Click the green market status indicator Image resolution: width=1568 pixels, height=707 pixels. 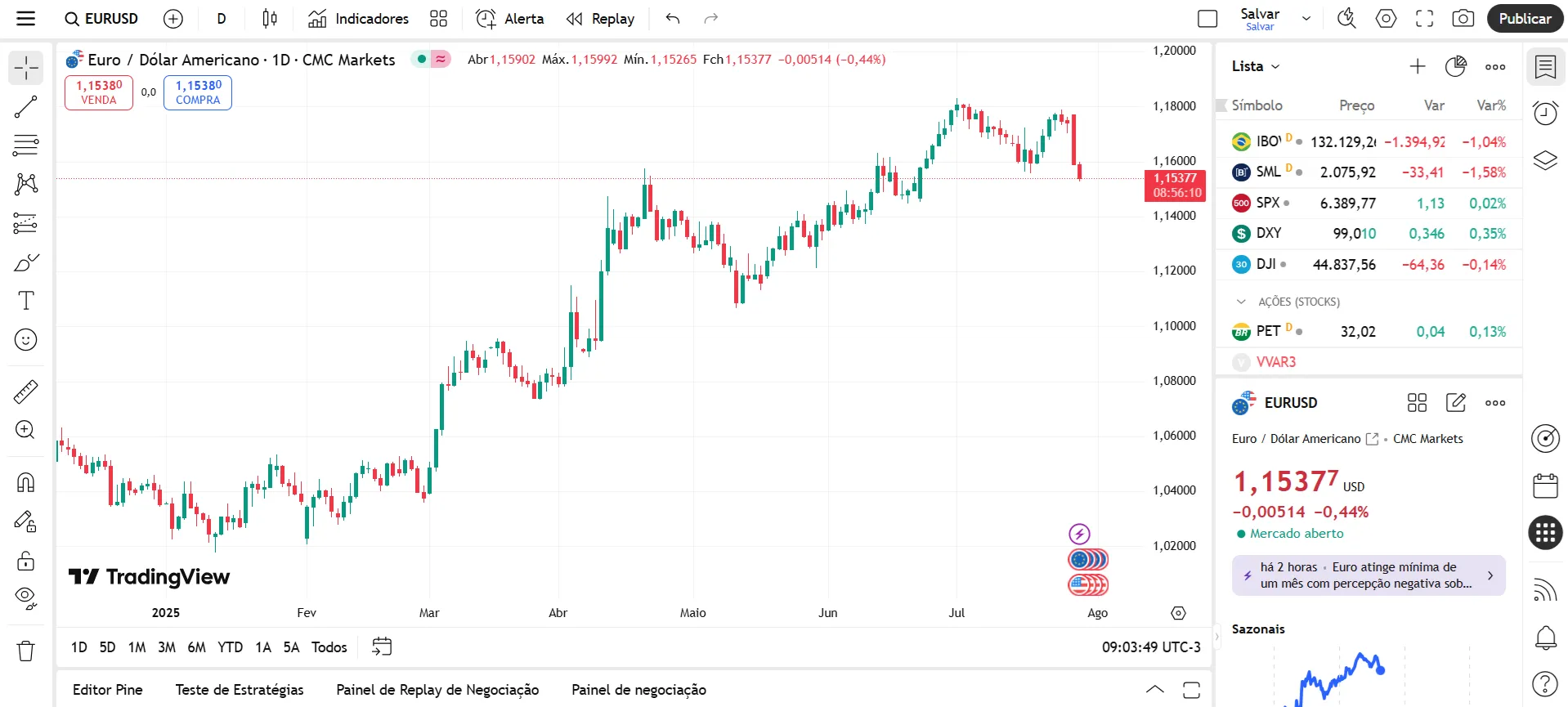pyautogui.click(x=421, y=59)
